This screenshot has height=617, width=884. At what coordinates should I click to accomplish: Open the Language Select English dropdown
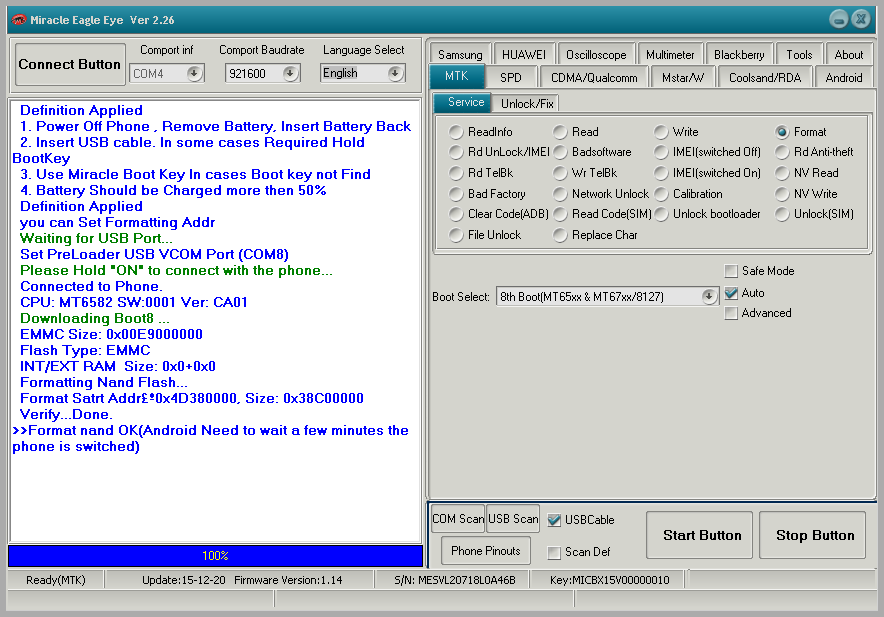coord(395,73)
